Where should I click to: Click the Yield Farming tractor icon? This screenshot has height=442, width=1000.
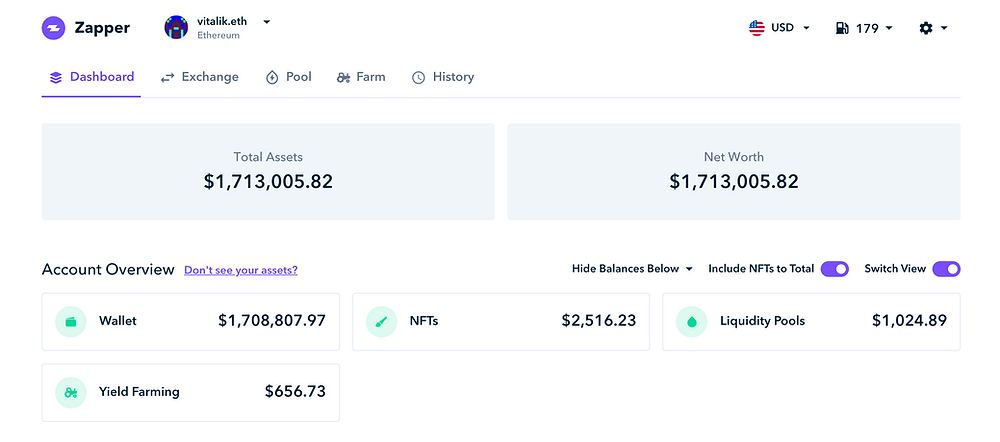(x=71, y=392)
